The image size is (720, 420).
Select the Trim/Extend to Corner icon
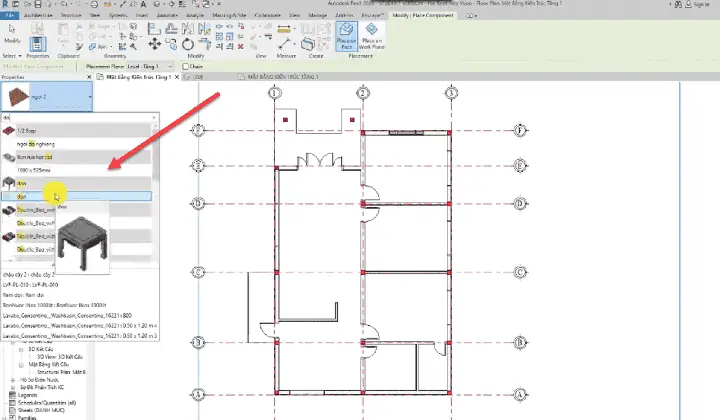click(204, 45)
